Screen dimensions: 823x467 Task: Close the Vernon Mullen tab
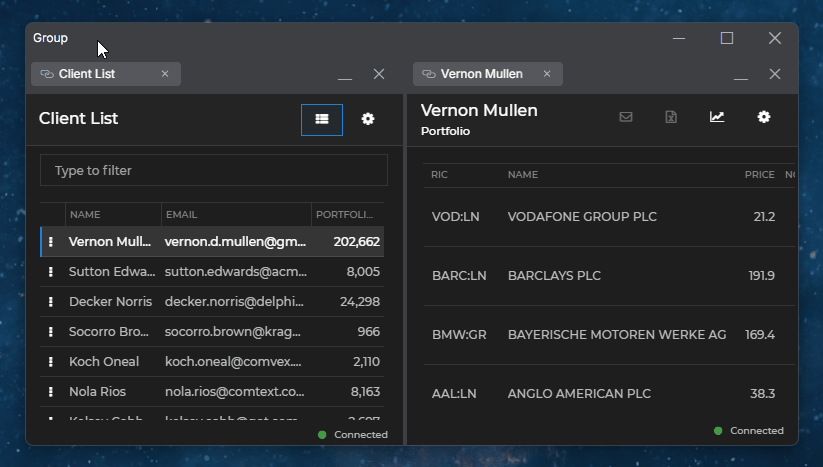click(x=547, y=74)
